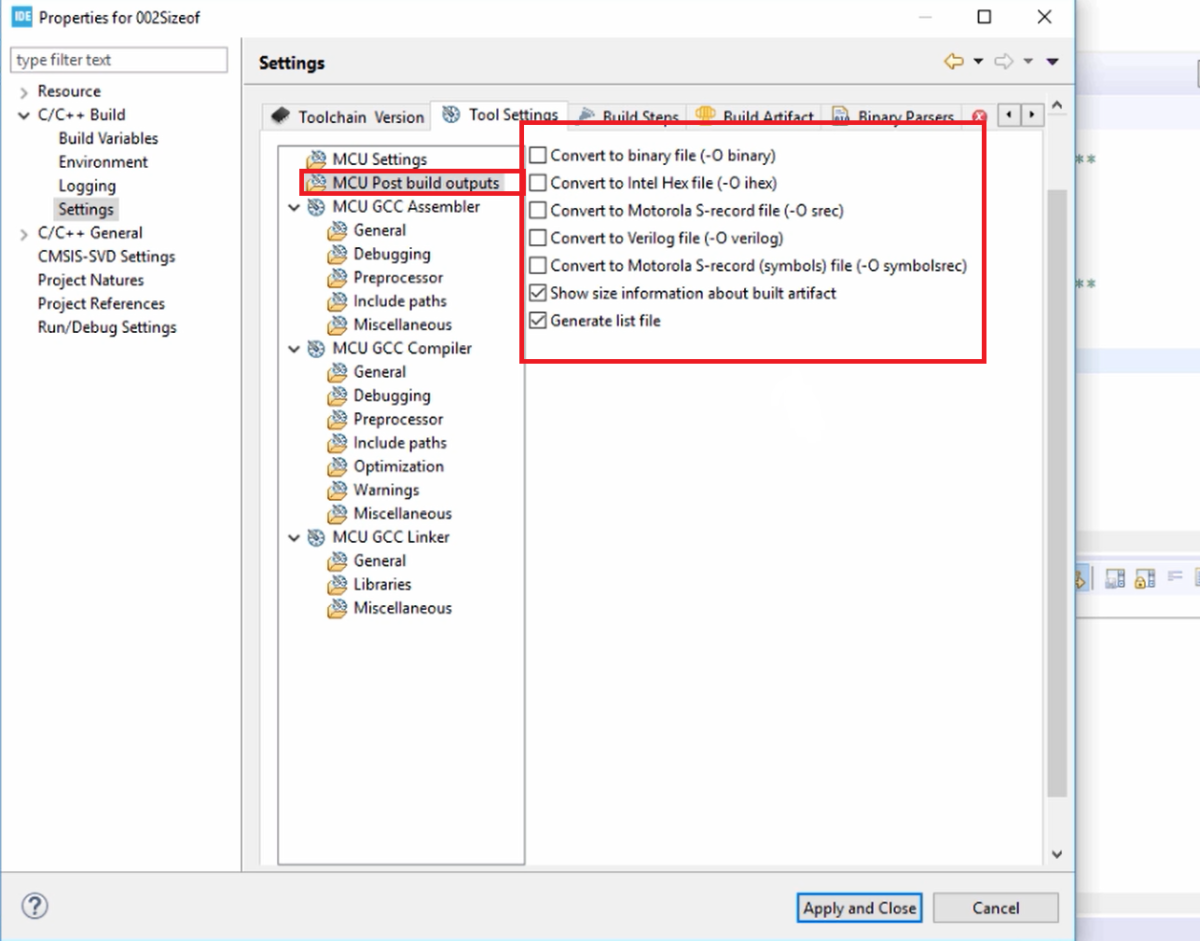Screen dimensions: 1200x941
Task: Open the forward history dropdown arrow
Action: tap(1028, 62)
